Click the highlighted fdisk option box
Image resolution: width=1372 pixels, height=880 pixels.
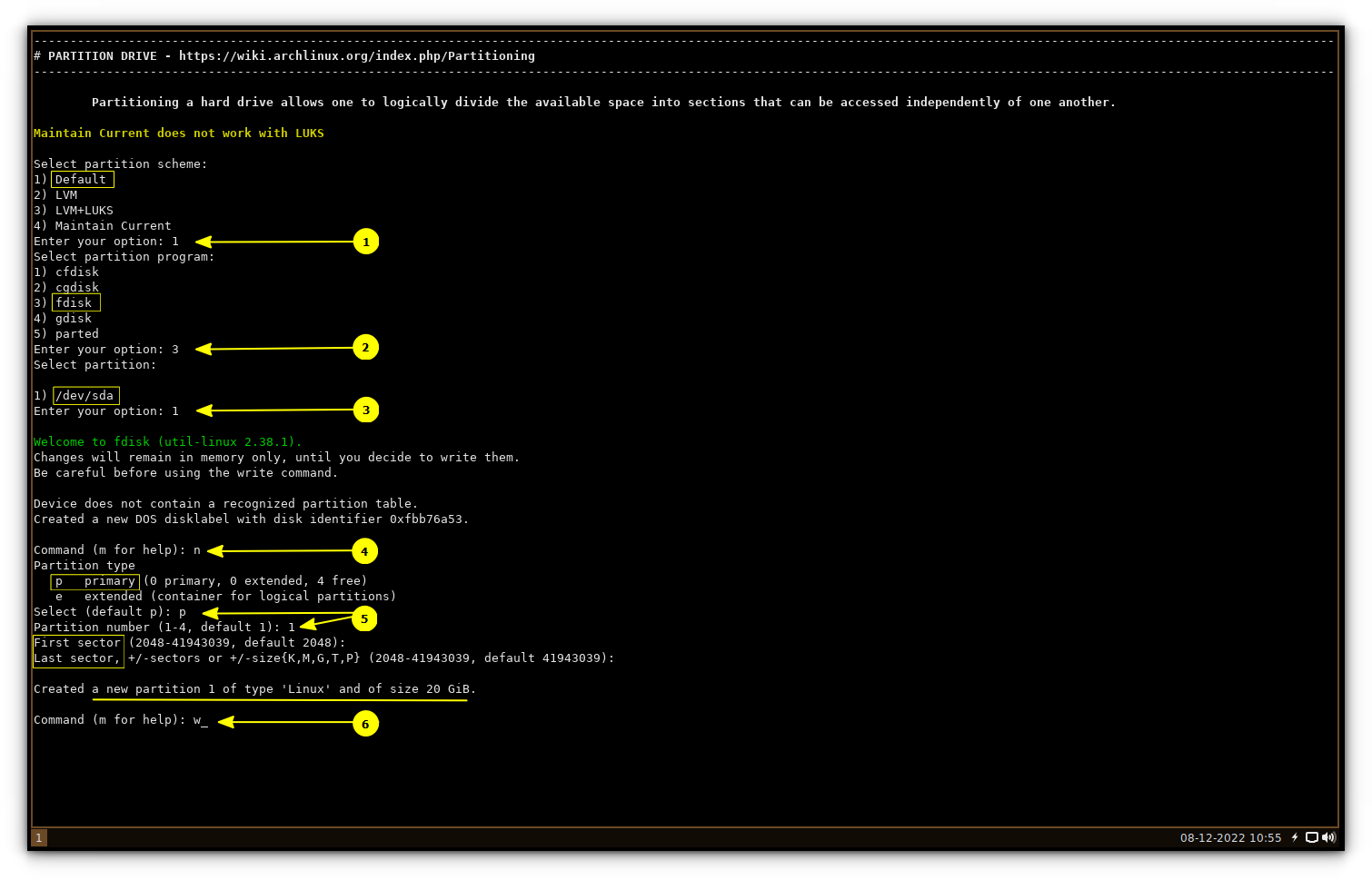point(75,302)
